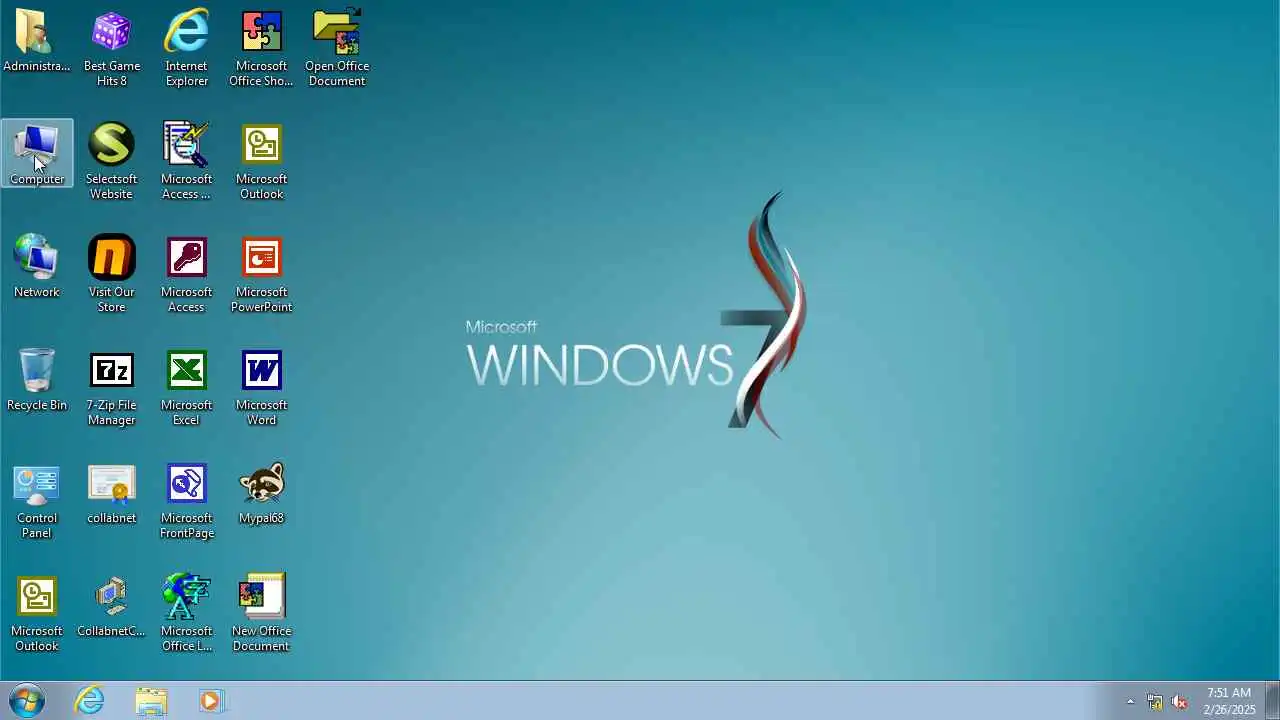Click the Microsoft Access icon with magnifier and lightning
Viewport: 1280px width, 720px height.
pyautogui.click(x=187, y=145)
